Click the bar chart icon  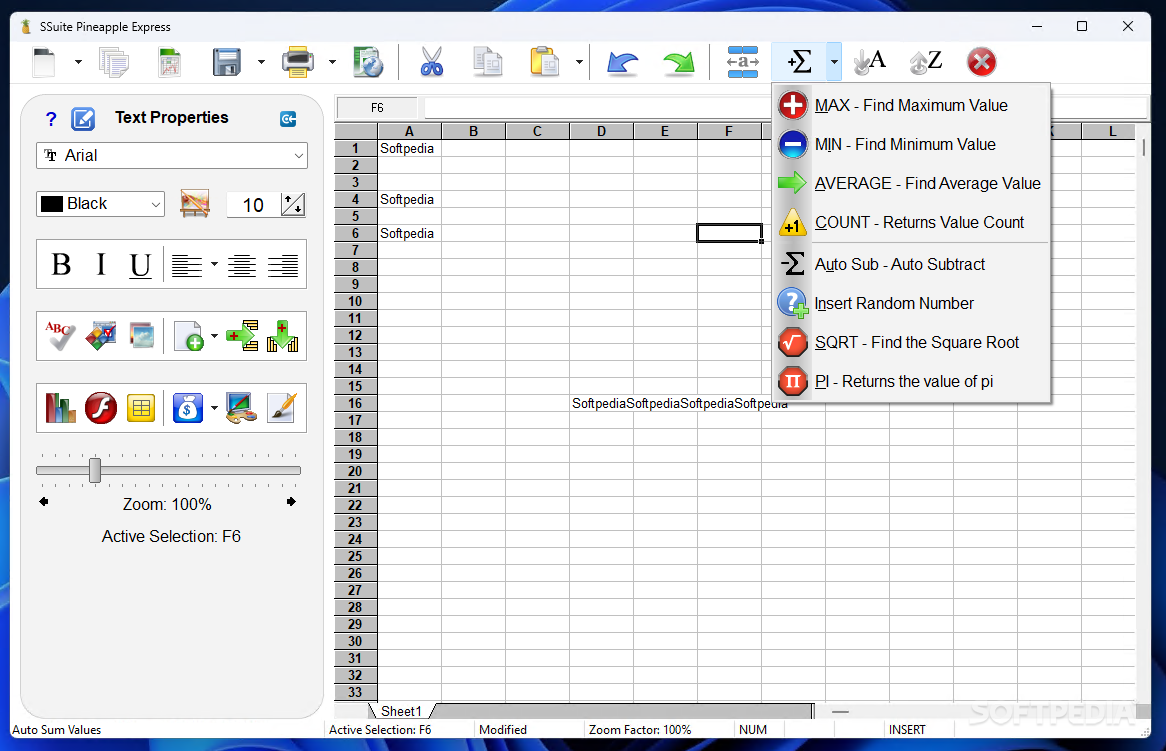pyautogui.click(x=60, y=408)
